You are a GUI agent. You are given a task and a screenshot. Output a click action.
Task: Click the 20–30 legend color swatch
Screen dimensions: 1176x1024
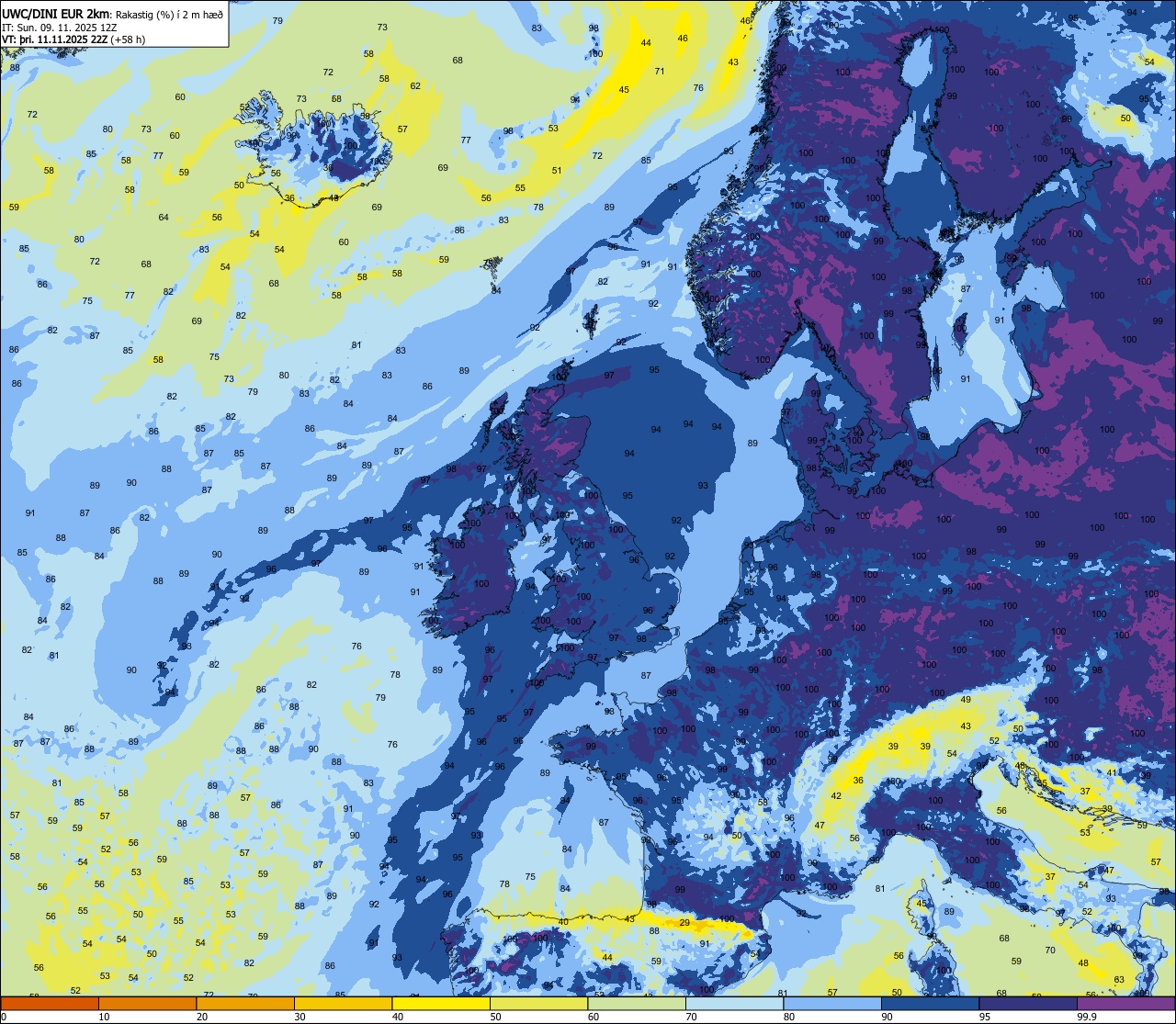pyautogui.click(x=245, y=1004)
